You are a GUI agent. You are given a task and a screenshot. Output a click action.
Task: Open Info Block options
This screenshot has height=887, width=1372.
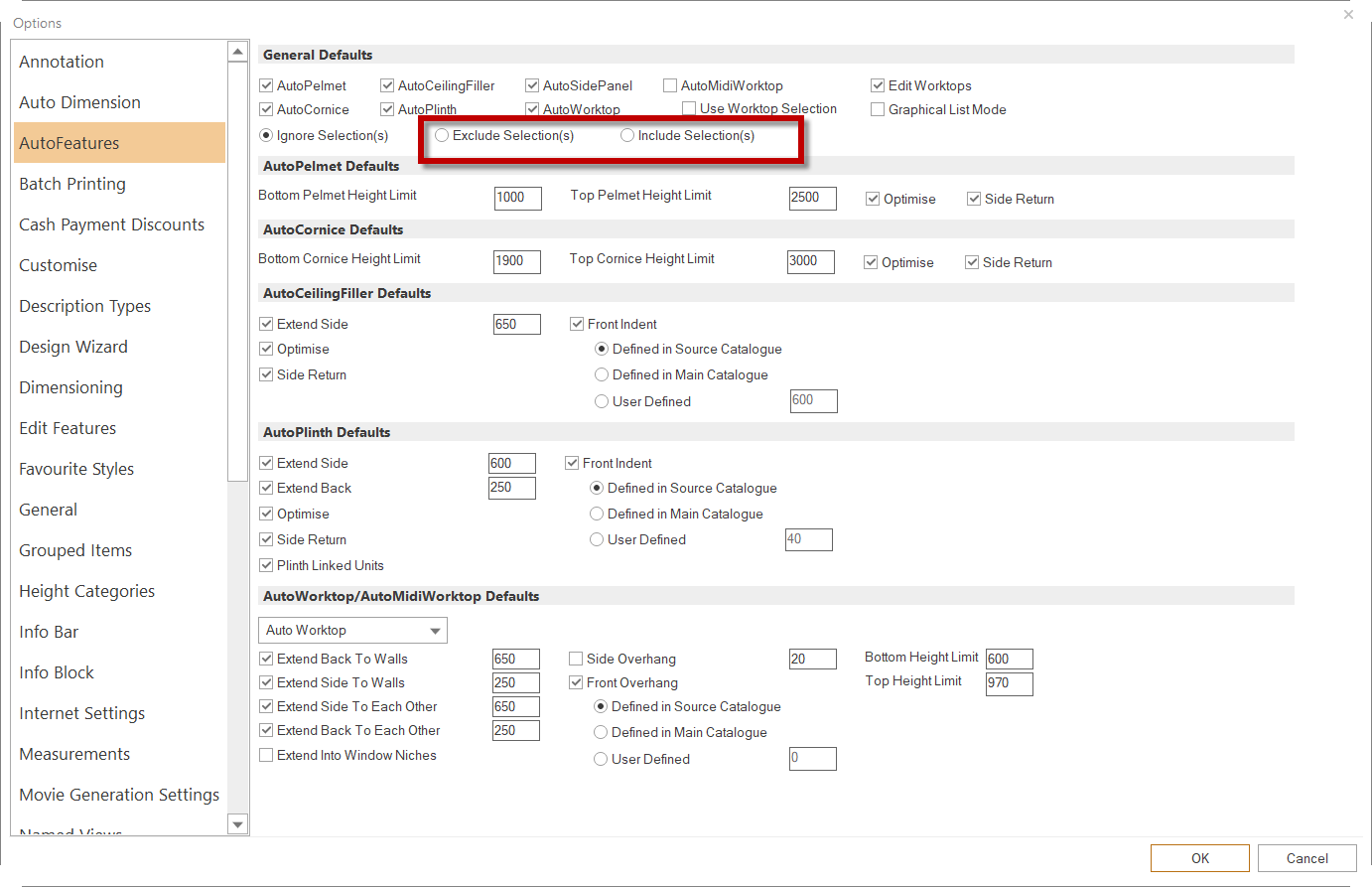[x=119, y=672]
